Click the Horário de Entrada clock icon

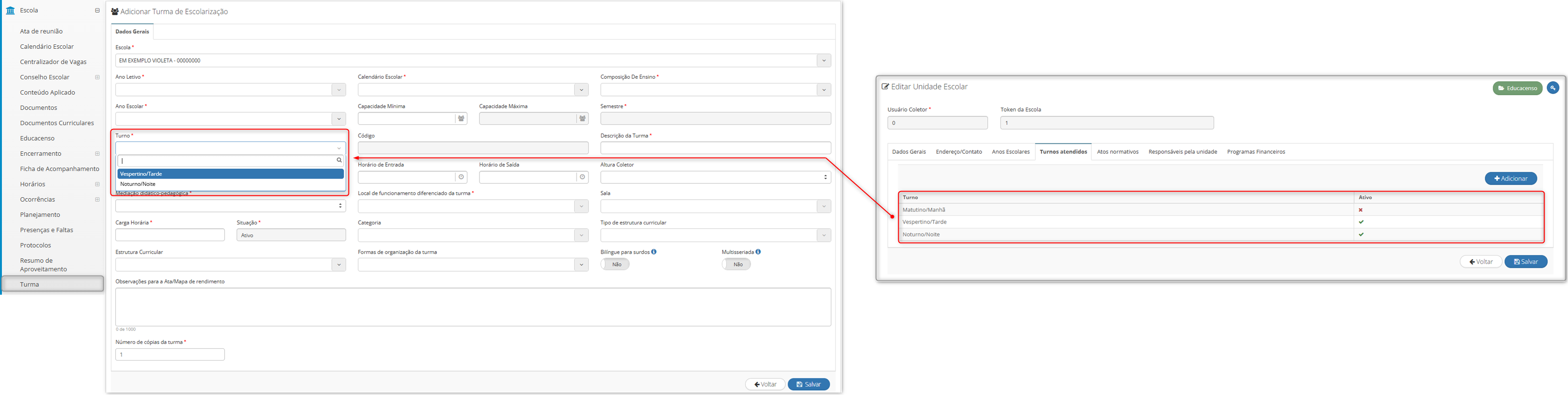[461, 177]
